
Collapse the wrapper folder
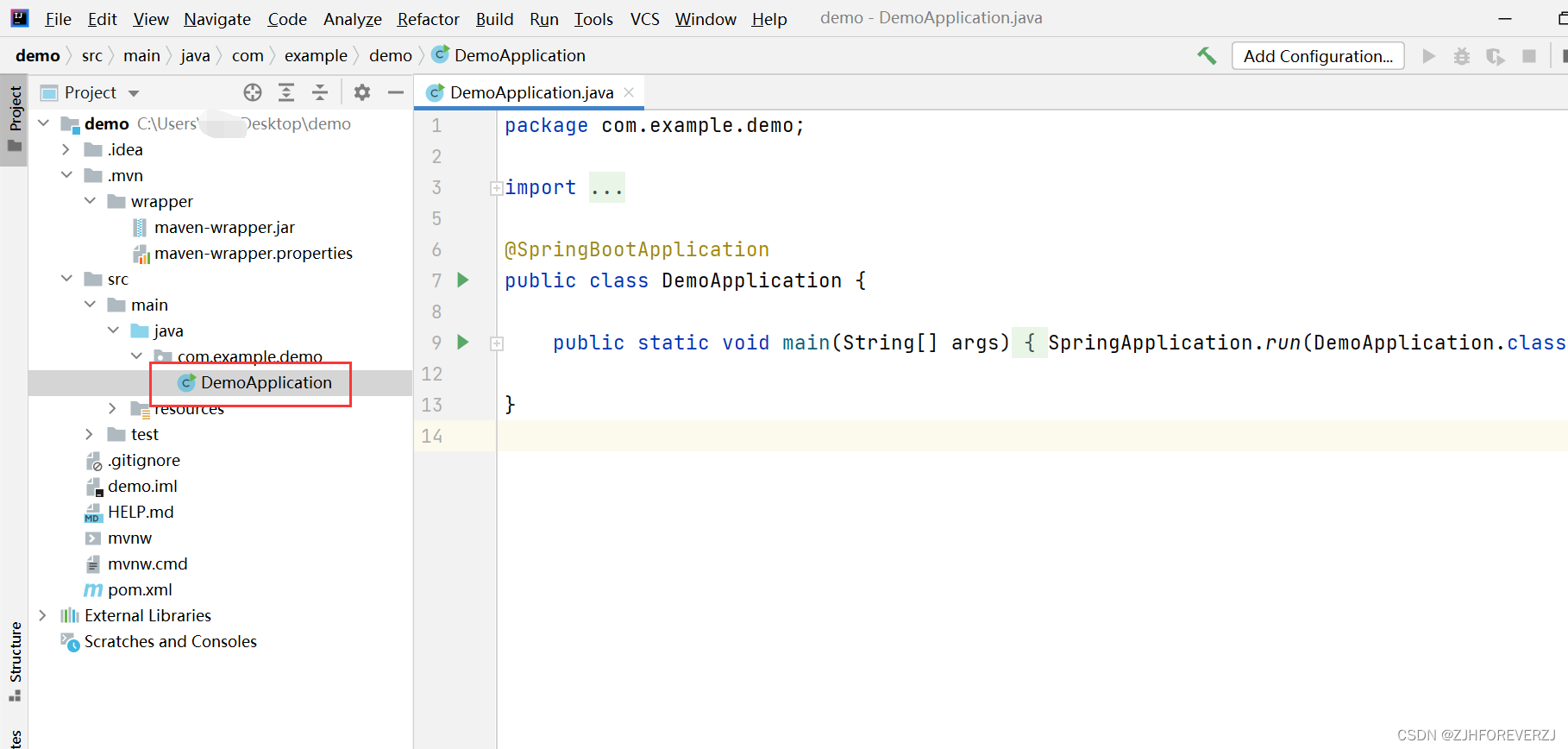coord(90,201)
